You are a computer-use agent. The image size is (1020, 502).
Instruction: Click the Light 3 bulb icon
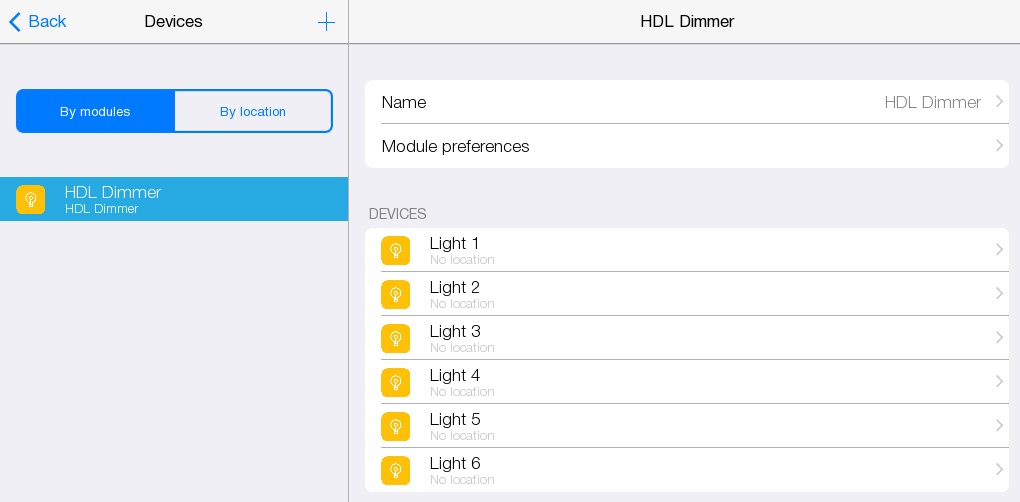[395, 339]
